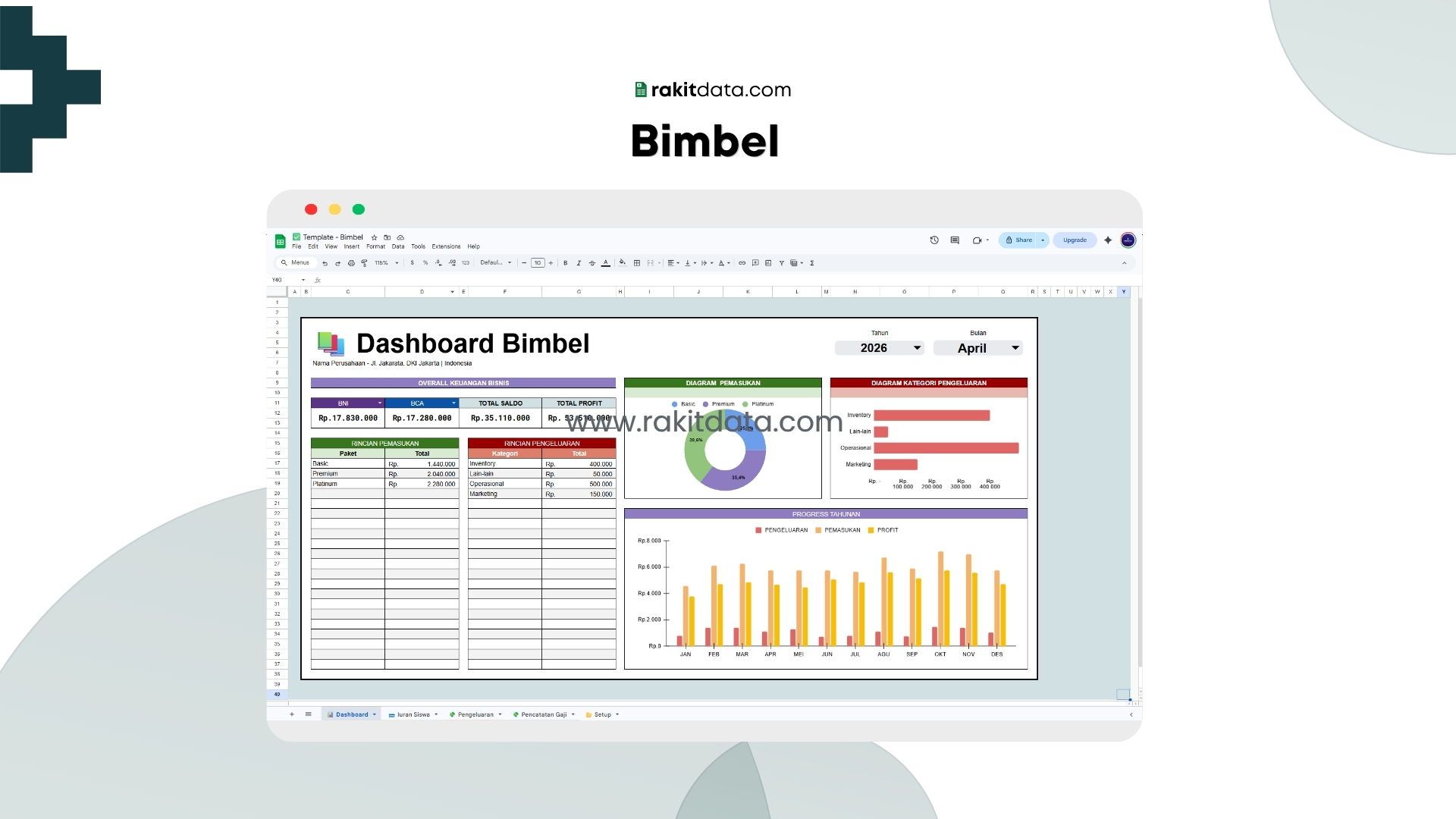Toggle strikethrough formatting
The height and width of the screenshot is (819, 1456).
coord(592,262)
